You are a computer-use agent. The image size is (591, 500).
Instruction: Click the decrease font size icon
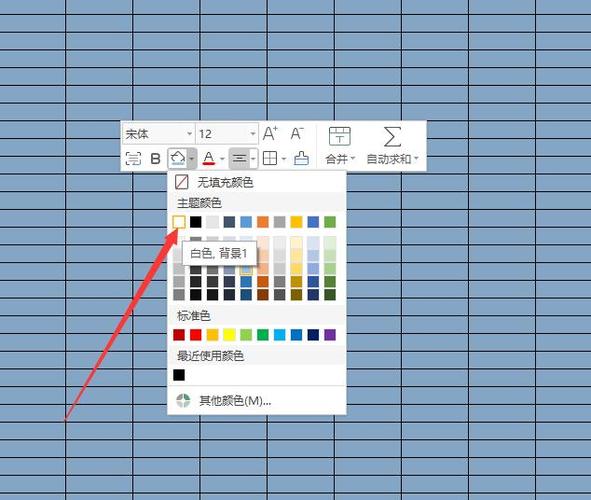click(x=297, y=133)
